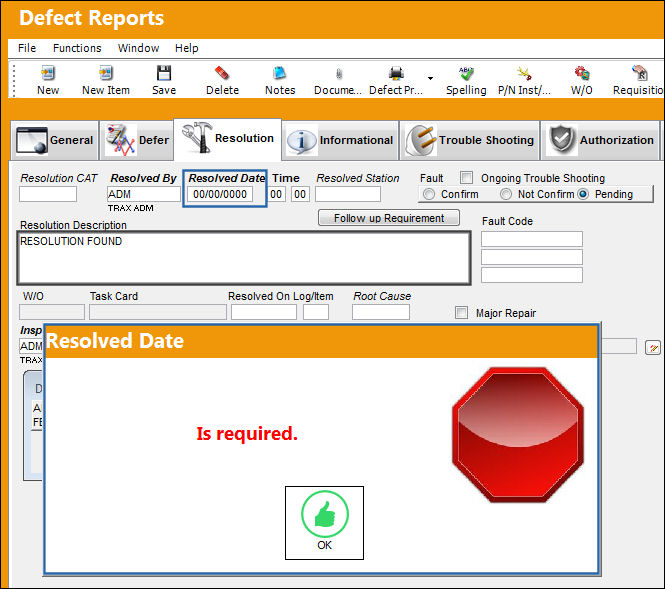Click the third Fault Code field

tap(532, 275)
